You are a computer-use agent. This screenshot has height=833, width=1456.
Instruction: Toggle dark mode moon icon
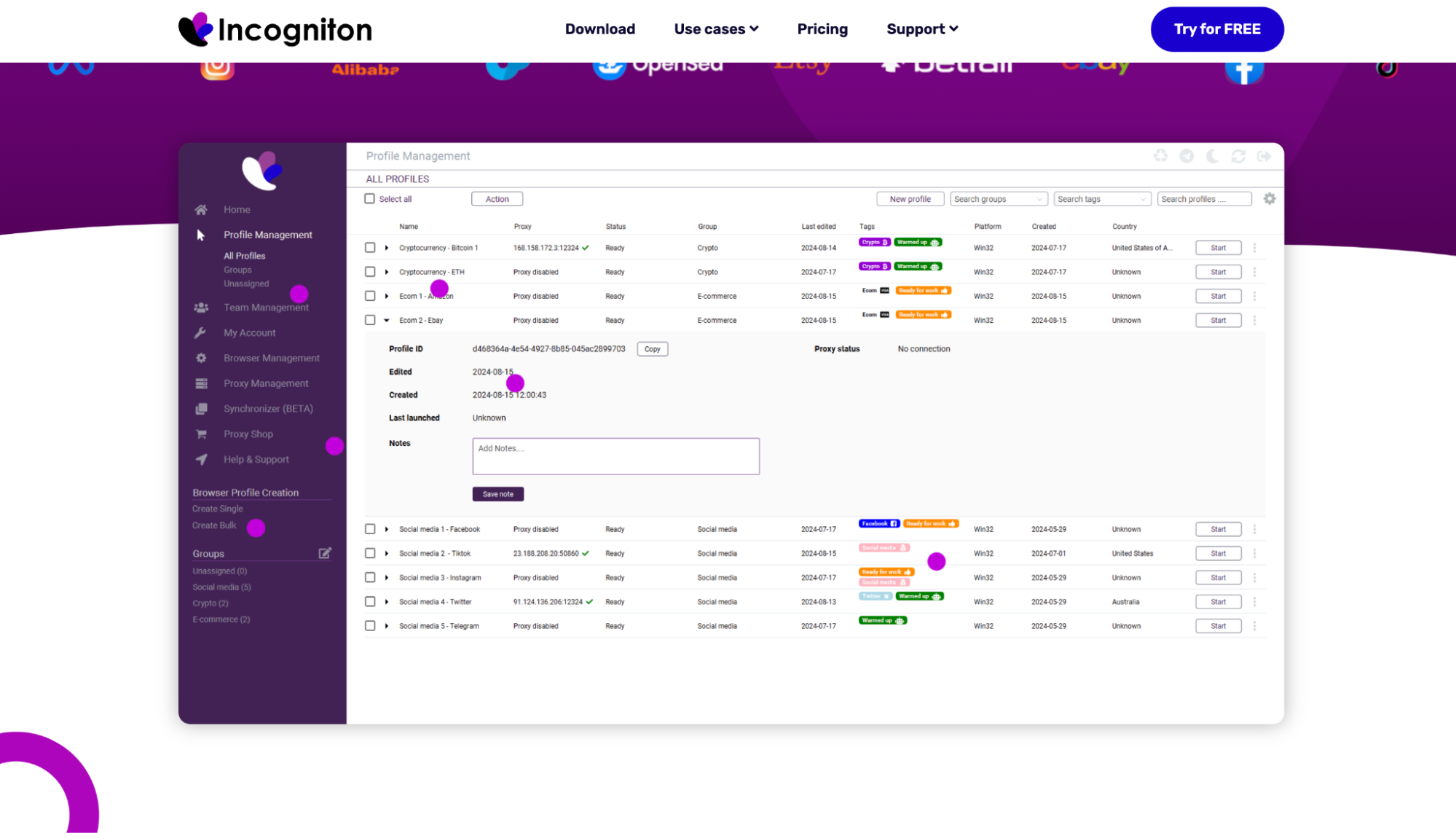[1213, 156]
